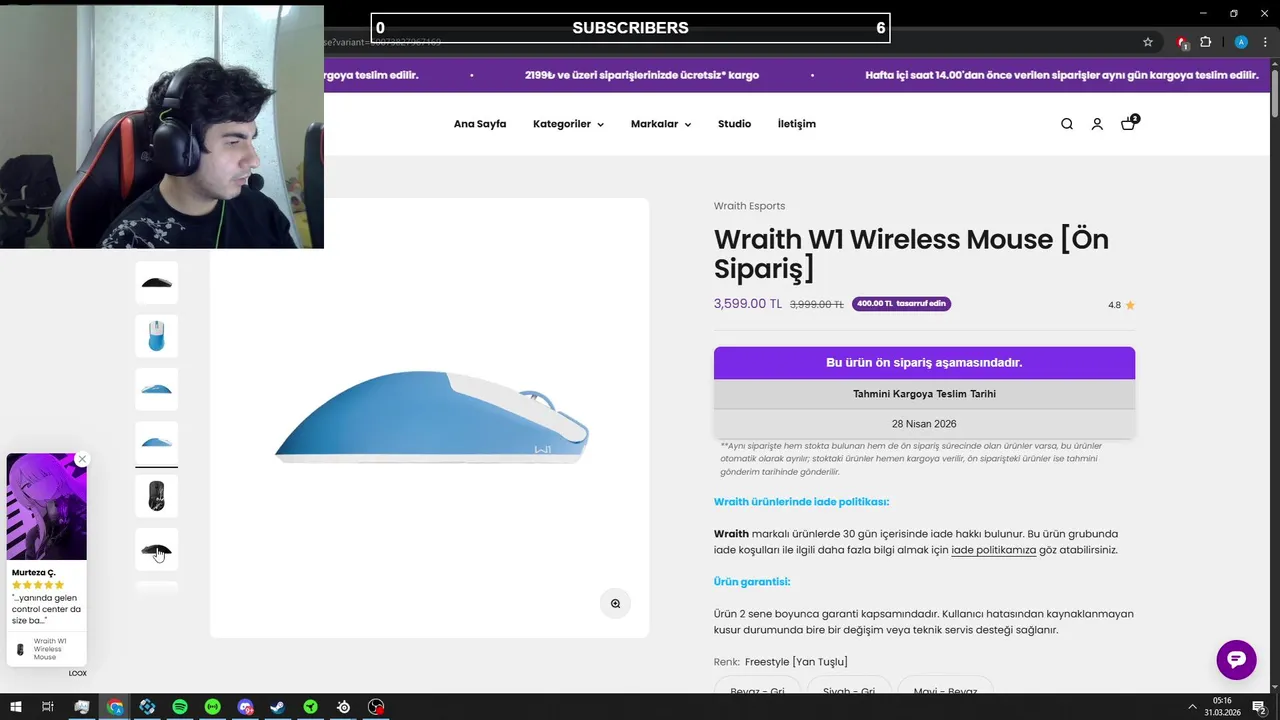The height and width of the screenshot is (720, 1280).
Task: View the black side mouse thumbnail under cursor
Action: (157, 550)
